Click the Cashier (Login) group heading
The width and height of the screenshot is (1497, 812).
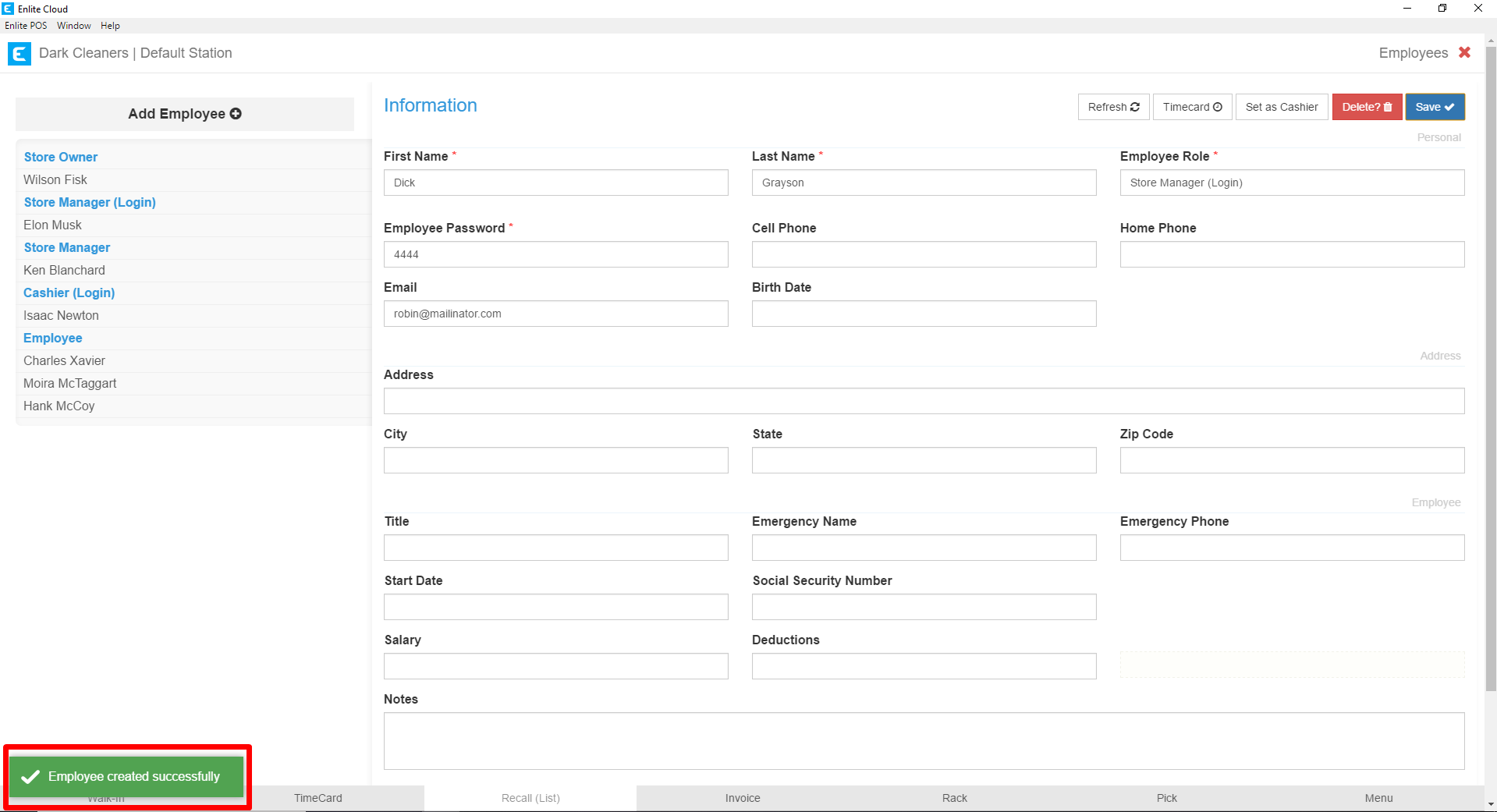click(x=69, y=293)
